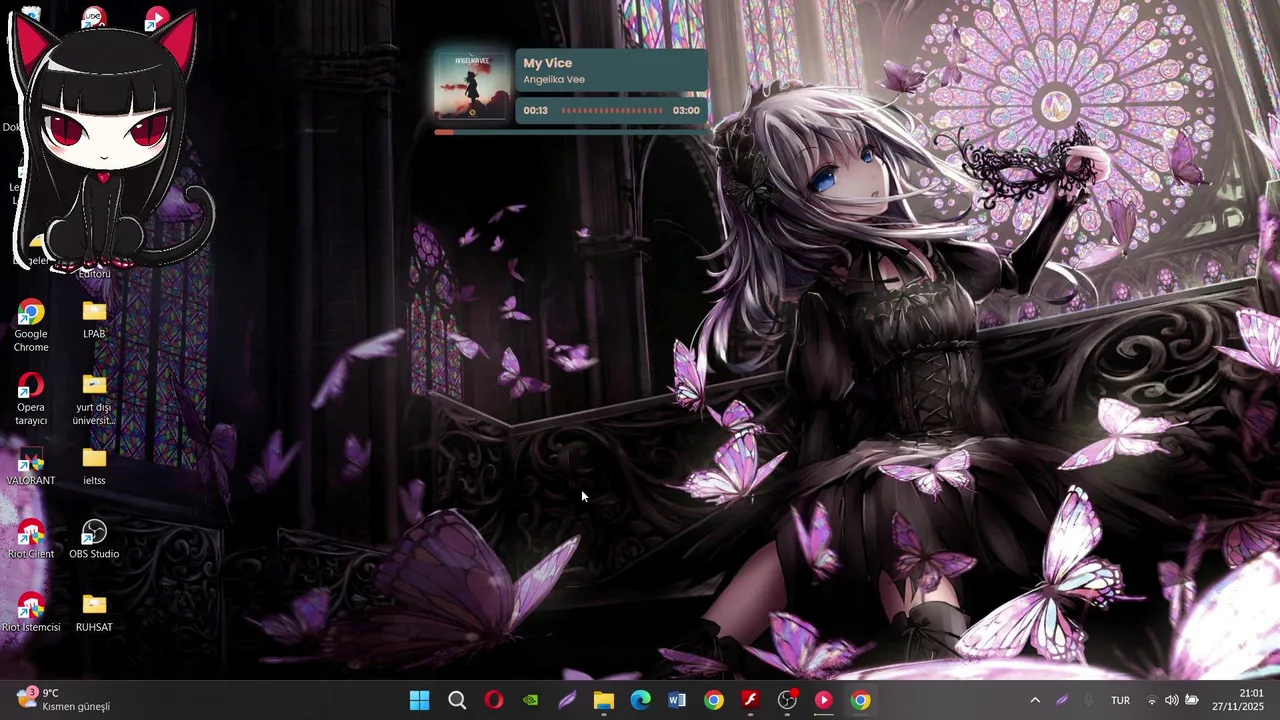Open the RUHSAT folder on desktop
This screenshot has height=720, width=1280.
94,612
